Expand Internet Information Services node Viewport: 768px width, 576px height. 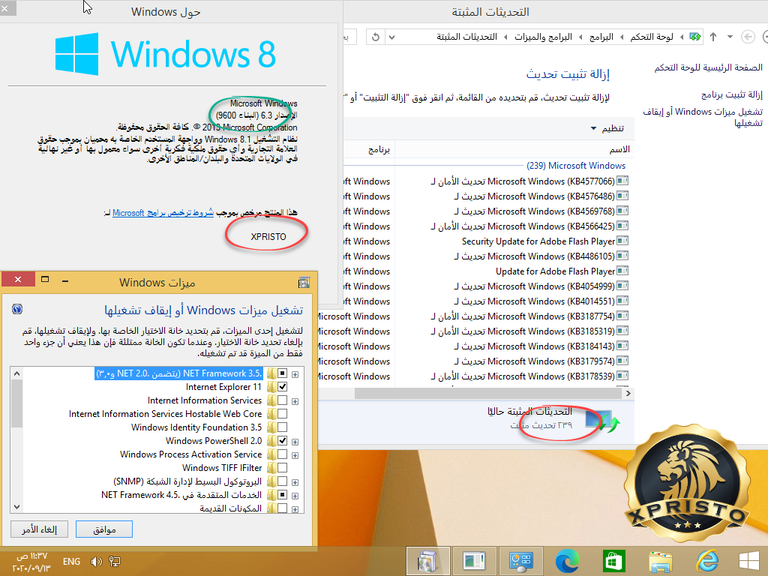pos(295,401)
